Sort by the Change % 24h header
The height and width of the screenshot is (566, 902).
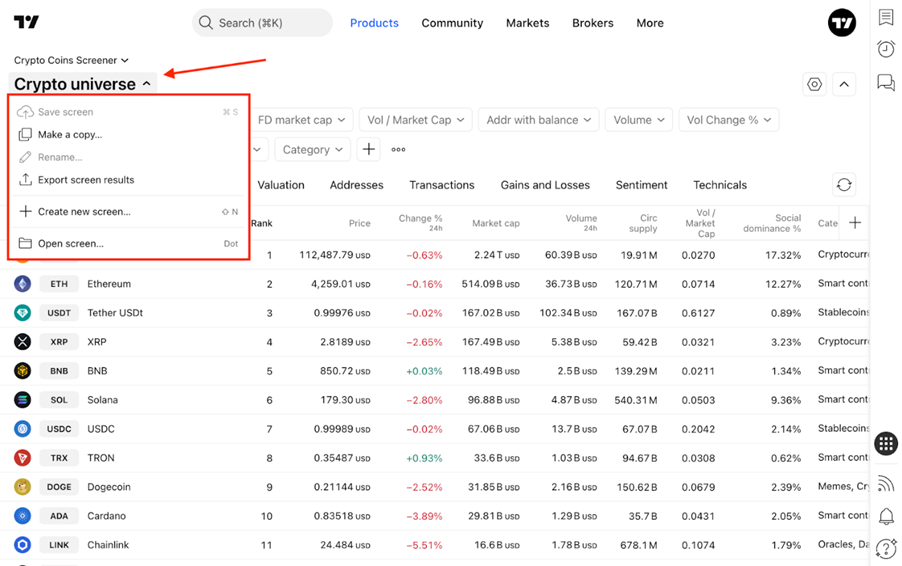pos(420,223)
